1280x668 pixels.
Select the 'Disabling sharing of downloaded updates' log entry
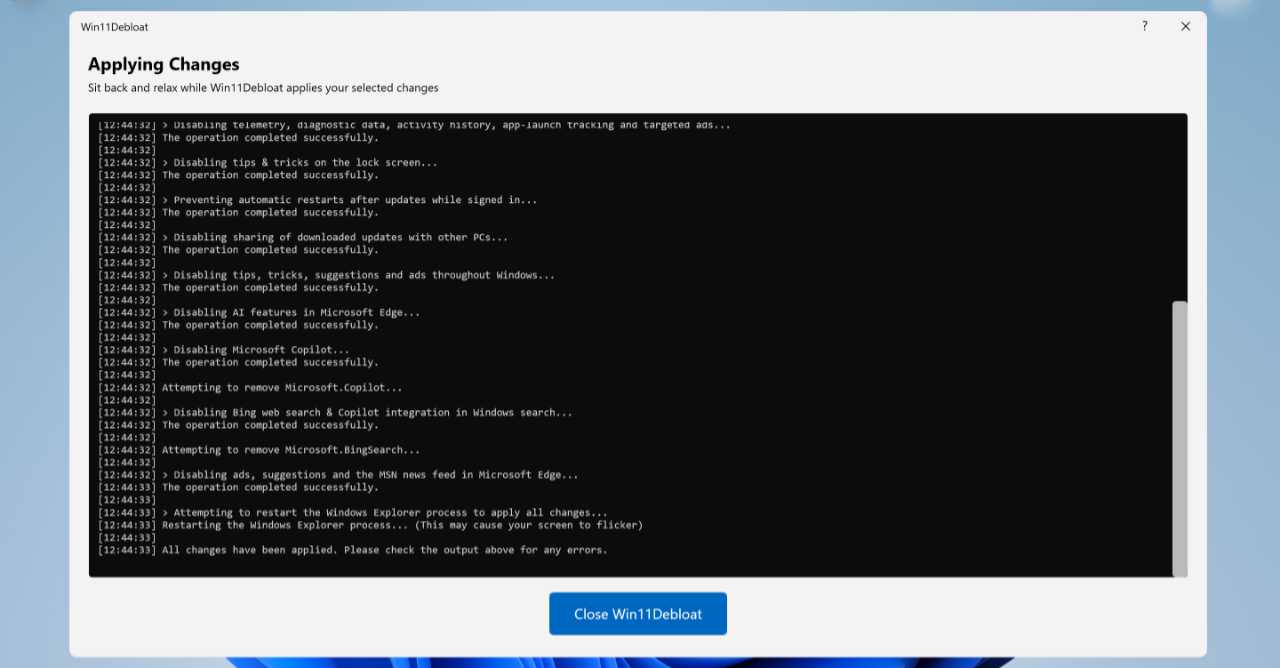tap(340, 238)
